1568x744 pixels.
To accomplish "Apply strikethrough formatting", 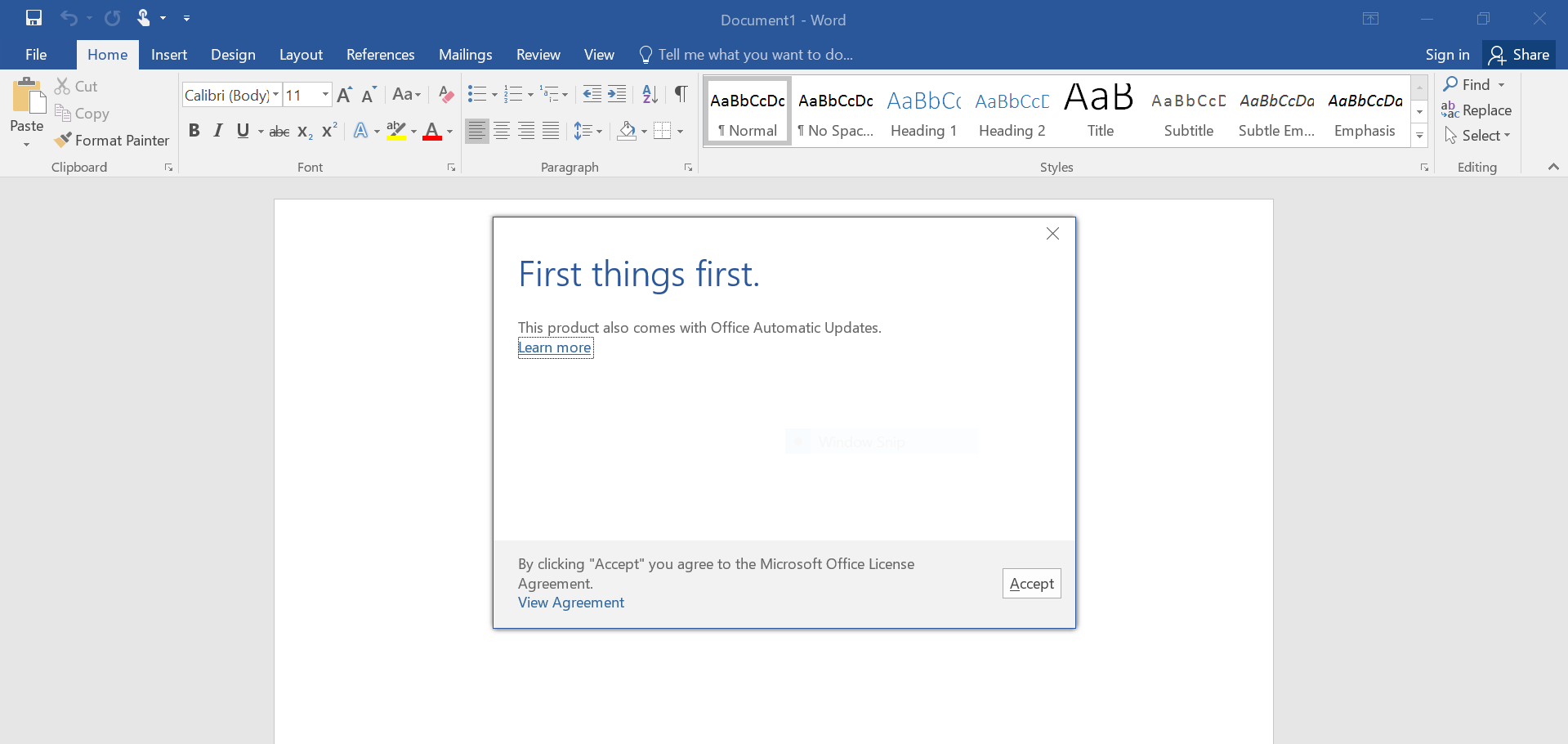I will 279,131.
